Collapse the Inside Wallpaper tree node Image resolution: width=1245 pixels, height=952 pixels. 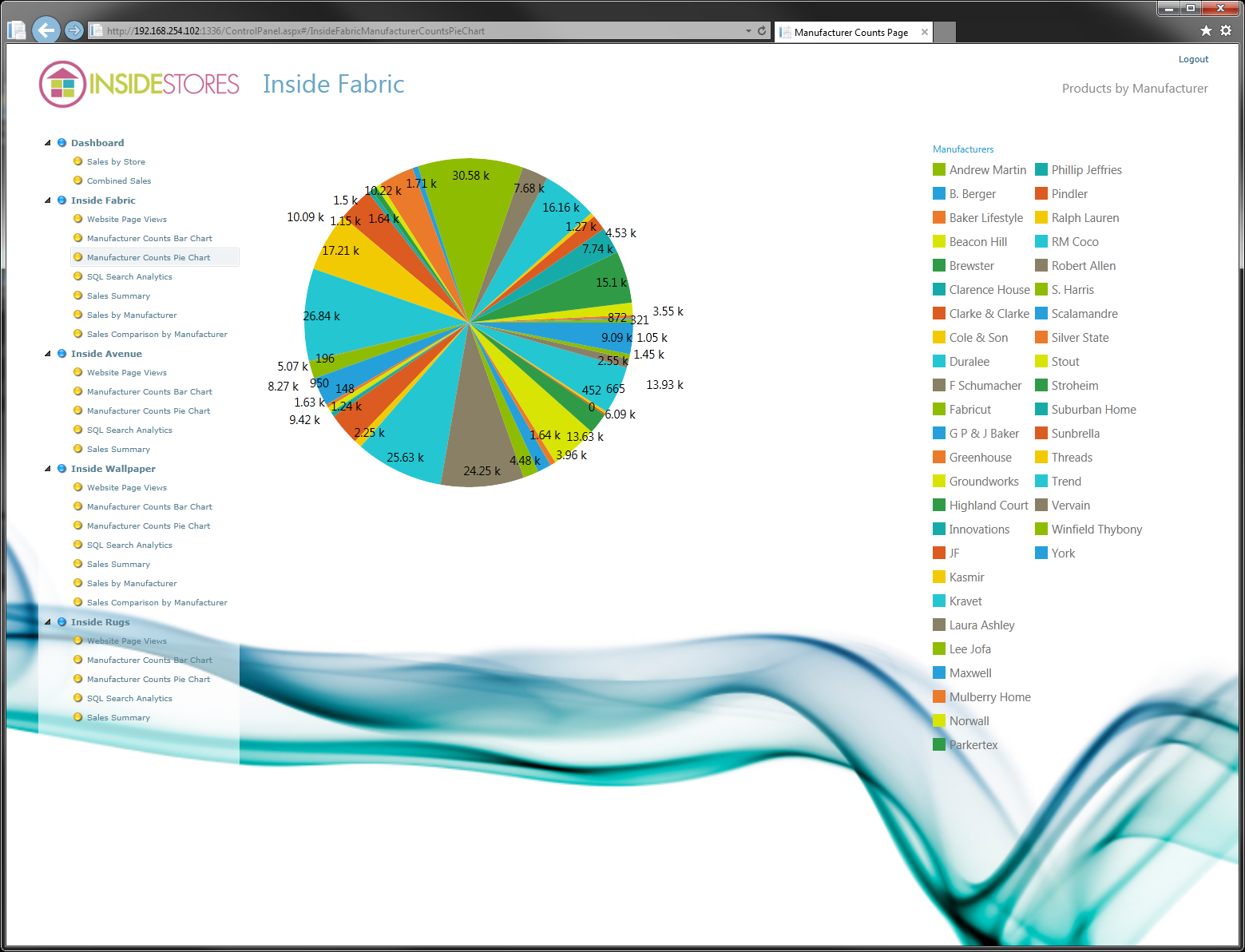pyautogui.click(x=48, y=469)
